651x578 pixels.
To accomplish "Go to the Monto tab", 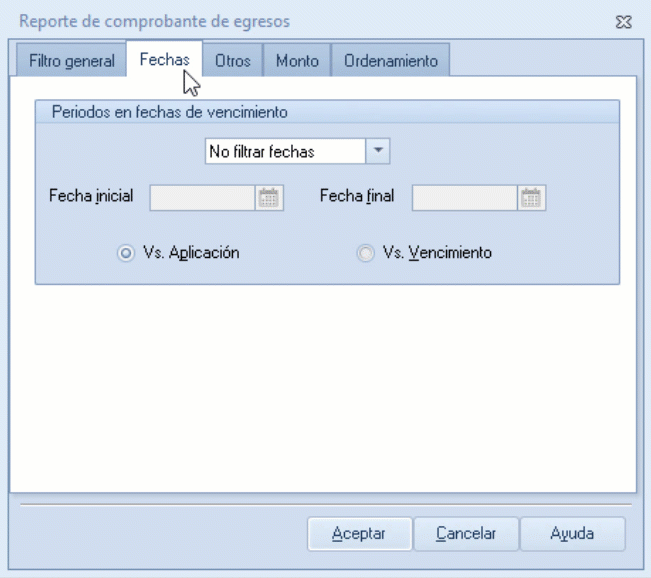I will [297, 61].
